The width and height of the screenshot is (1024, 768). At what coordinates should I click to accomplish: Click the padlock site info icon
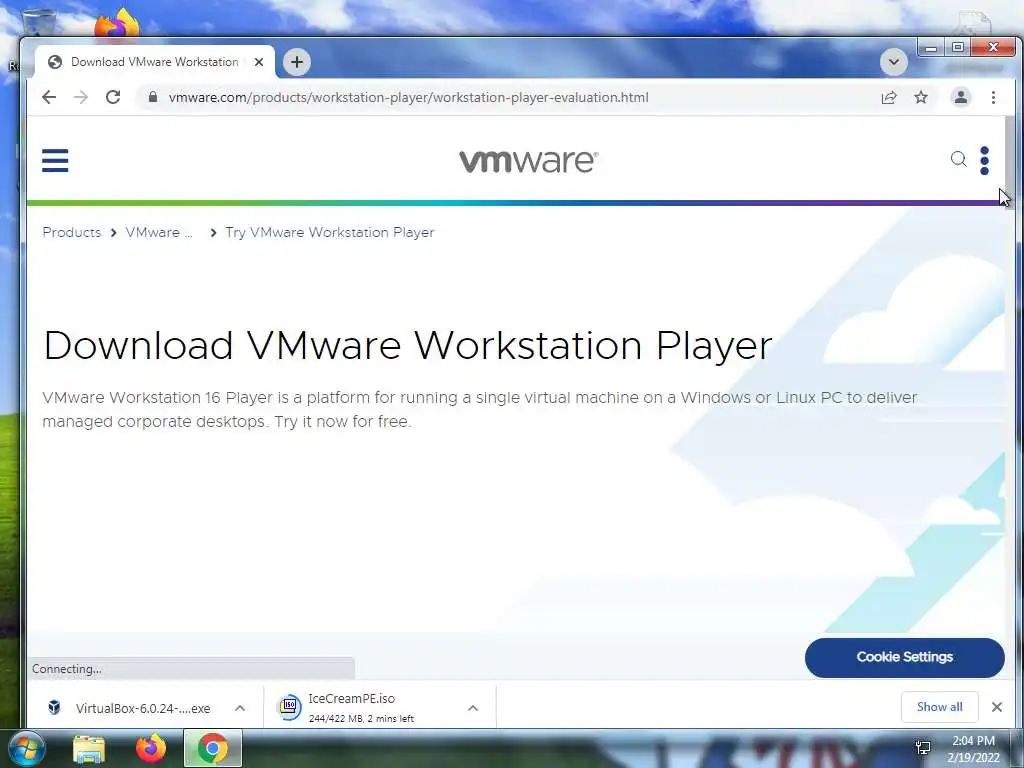click(x=153, y=97)
